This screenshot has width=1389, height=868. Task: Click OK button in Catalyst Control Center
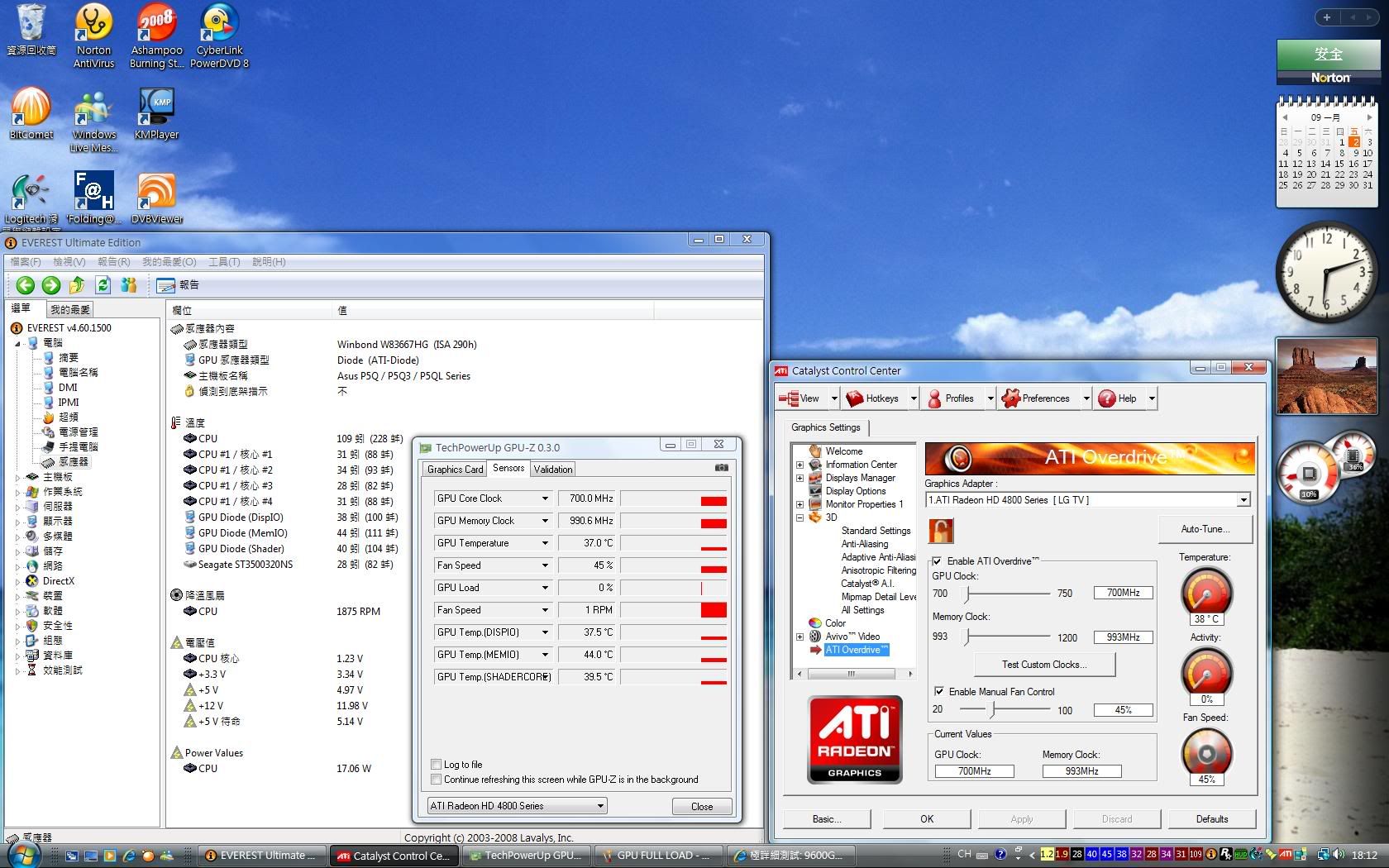[x=927, y=819]
